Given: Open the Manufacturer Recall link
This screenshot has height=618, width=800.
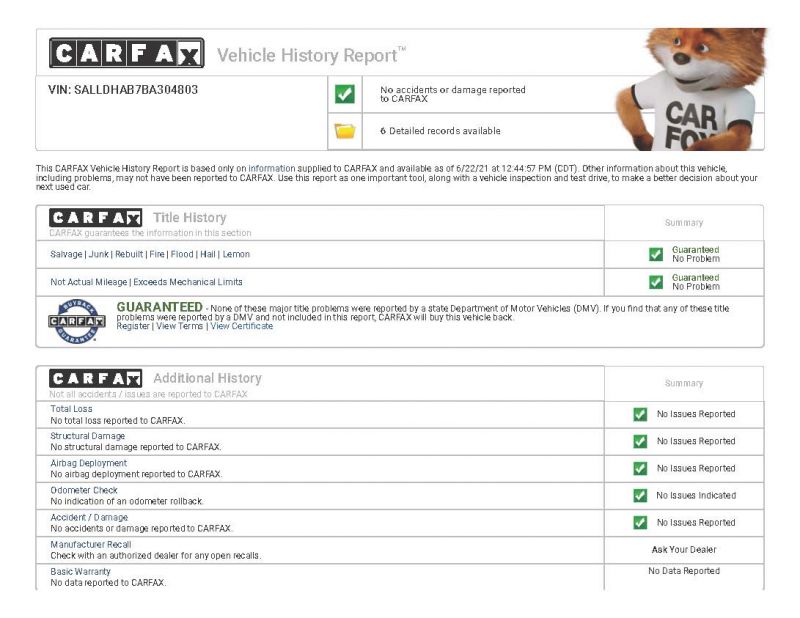Looking at the screenshot, I should point(91,545).
